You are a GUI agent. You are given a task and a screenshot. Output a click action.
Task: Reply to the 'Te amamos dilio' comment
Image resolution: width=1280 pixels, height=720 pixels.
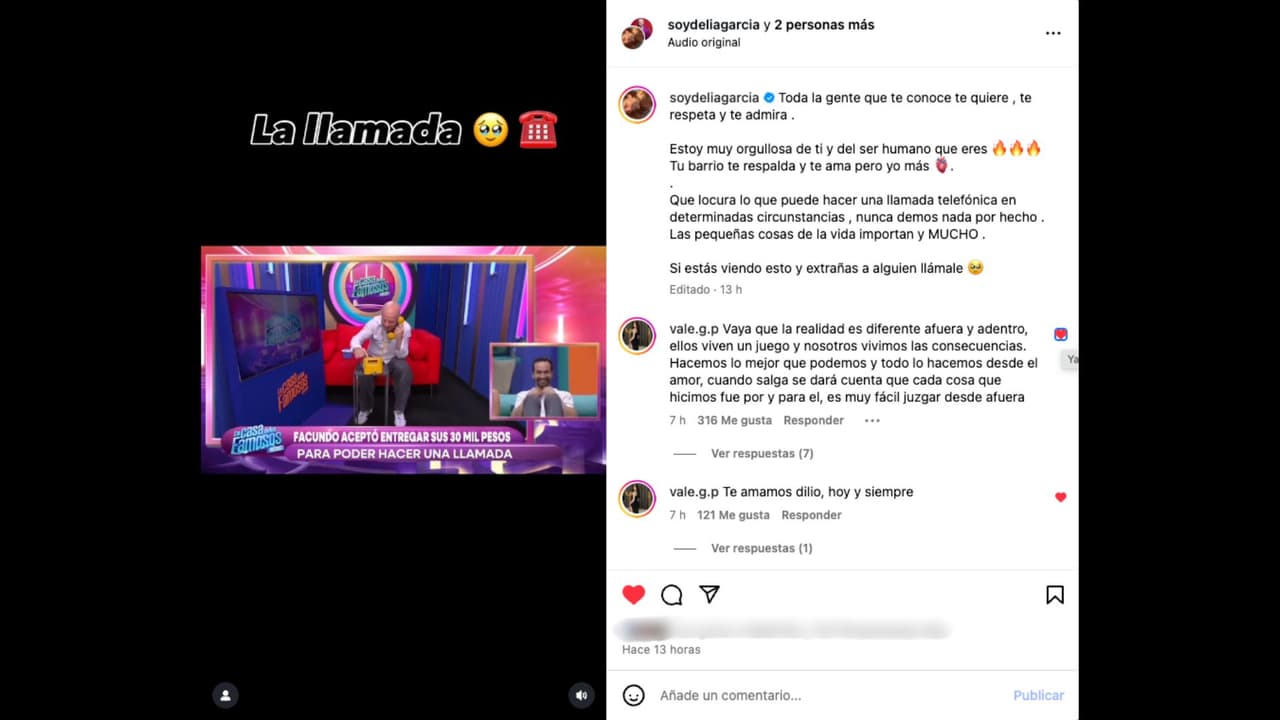pyautogui.click(x=811, y=515)
